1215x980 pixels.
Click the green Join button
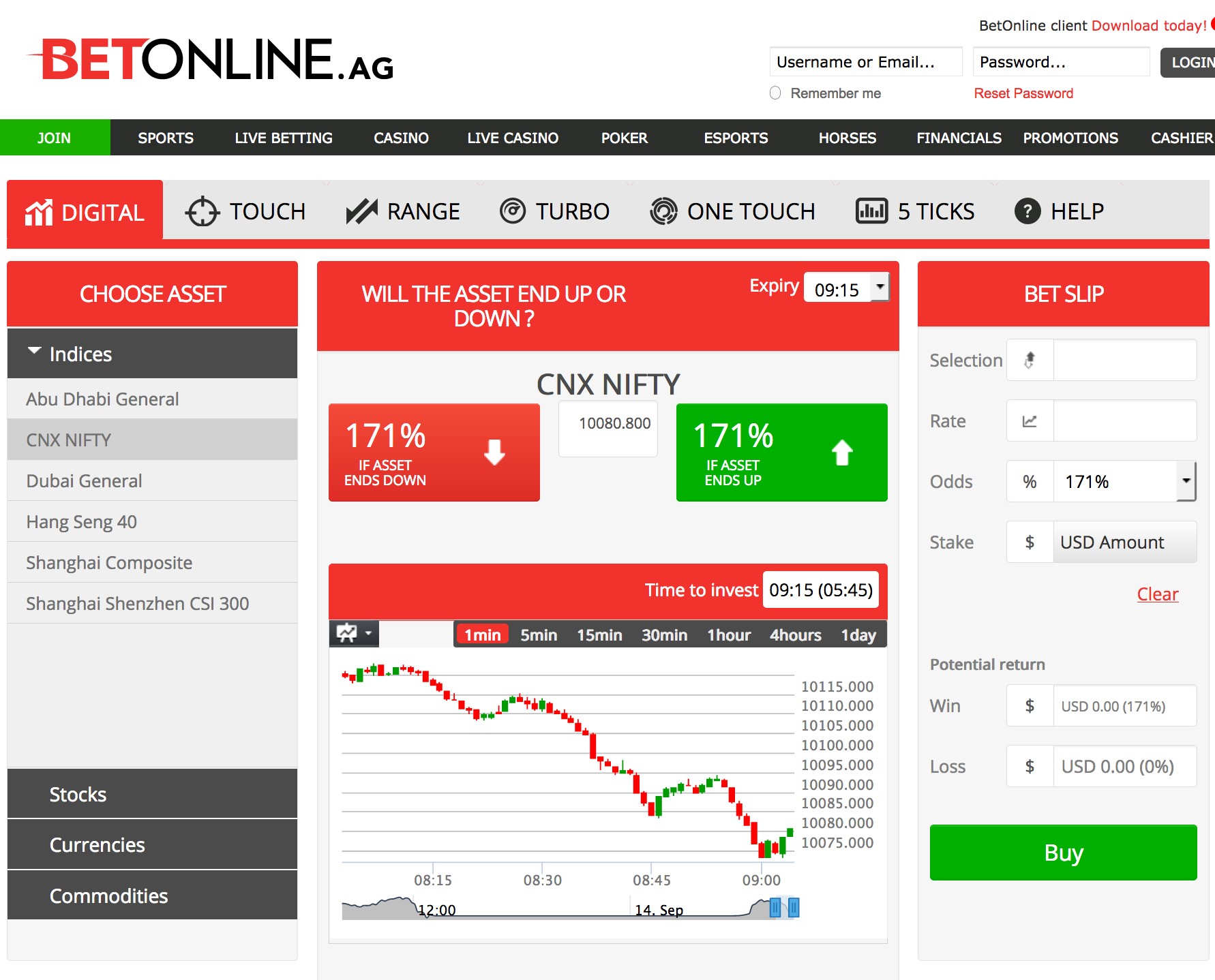click(x=55, y=138)
